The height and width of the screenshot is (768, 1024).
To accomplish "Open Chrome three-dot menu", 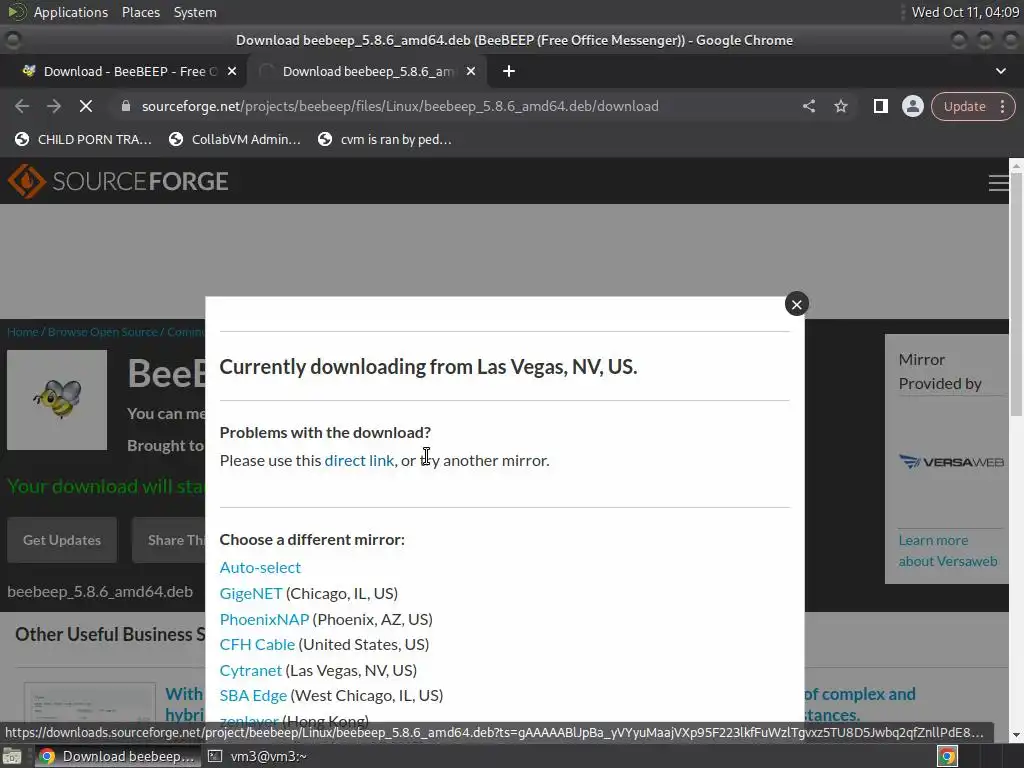I will (x=1002, y=106).
